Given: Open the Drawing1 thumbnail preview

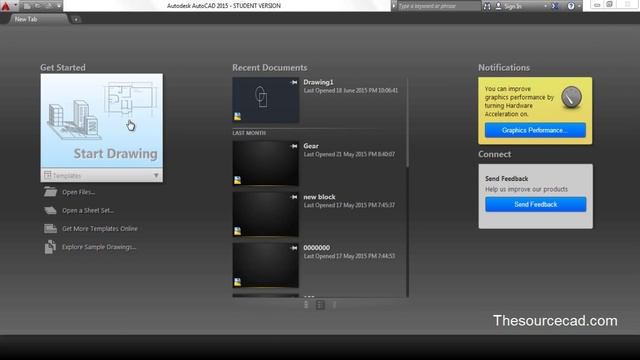Looking at the screenshot, I should 266,100.
